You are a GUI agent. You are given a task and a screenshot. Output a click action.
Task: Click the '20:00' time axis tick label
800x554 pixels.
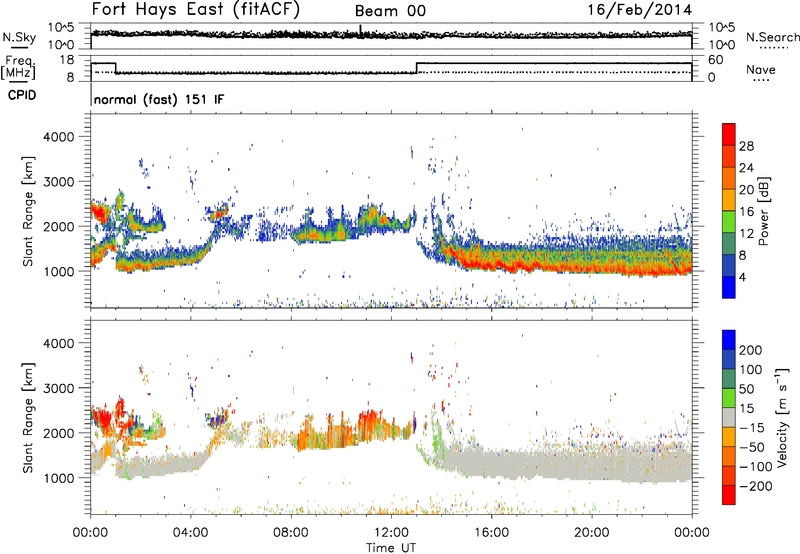tap(591, 533)
